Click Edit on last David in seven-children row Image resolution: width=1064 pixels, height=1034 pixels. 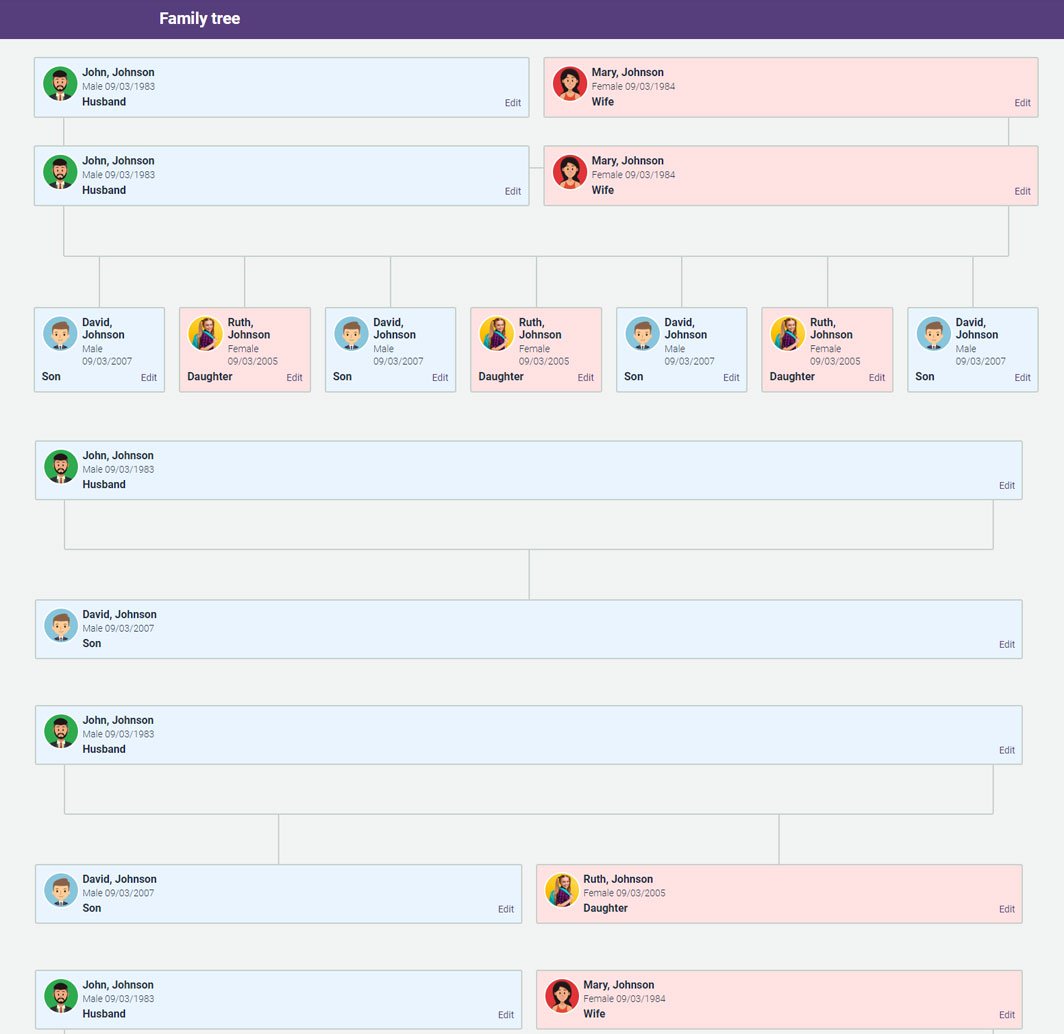[1022, 378]
